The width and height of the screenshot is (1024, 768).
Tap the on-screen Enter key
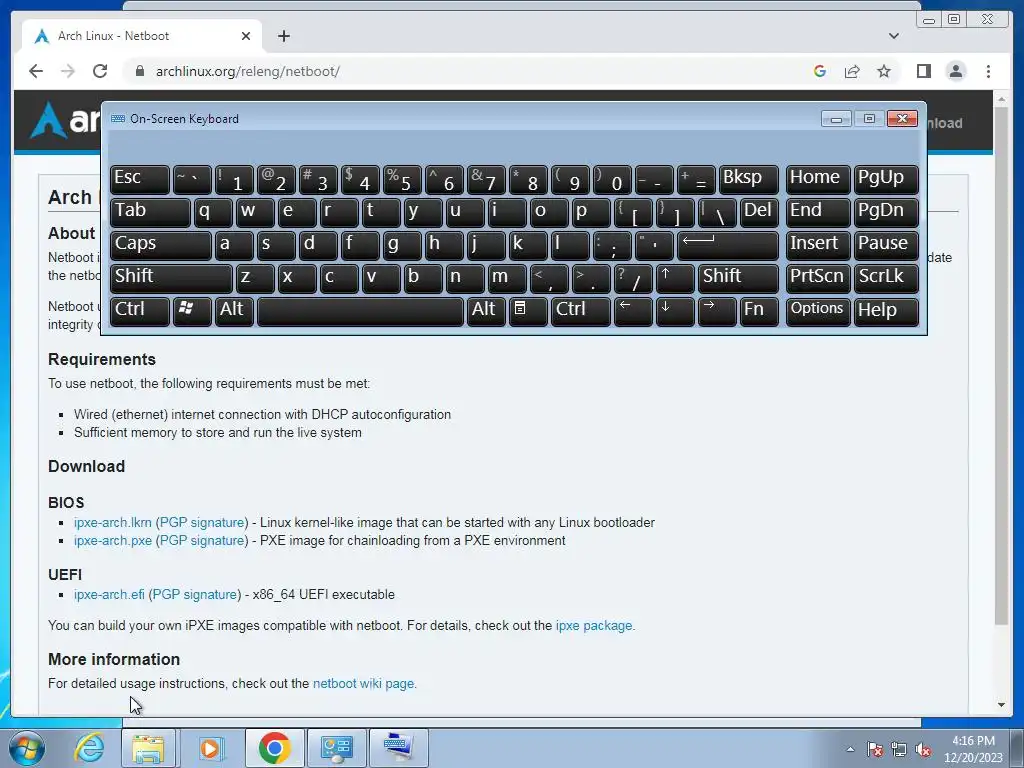tap(728, 246)
